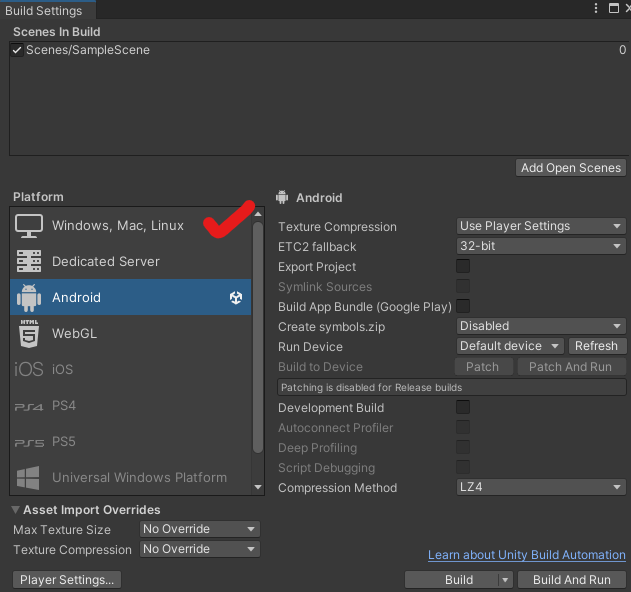Click the Refresh device button
This screenshot has height=592, width=631.
click(597, 346)
